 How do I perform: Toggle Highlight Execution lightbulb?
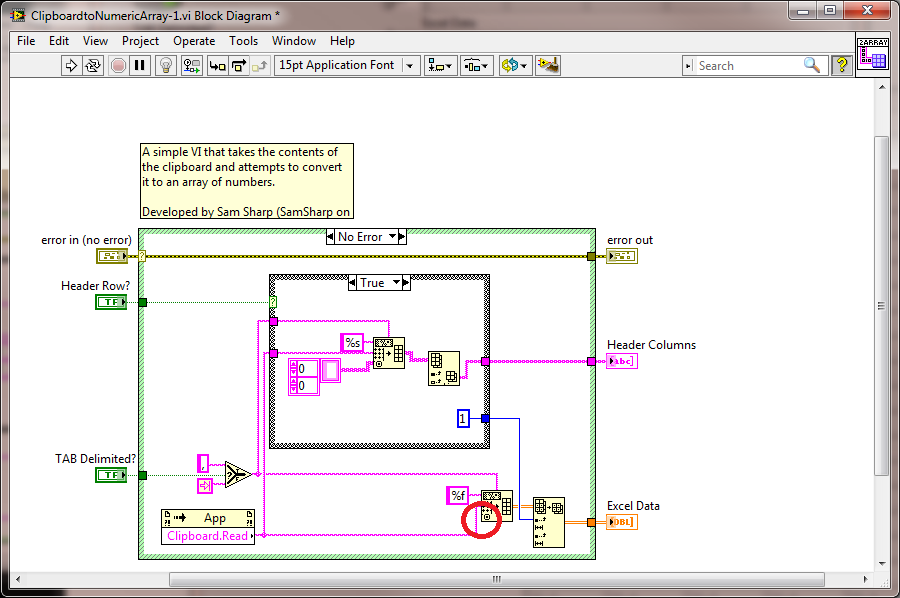[166, 65]
